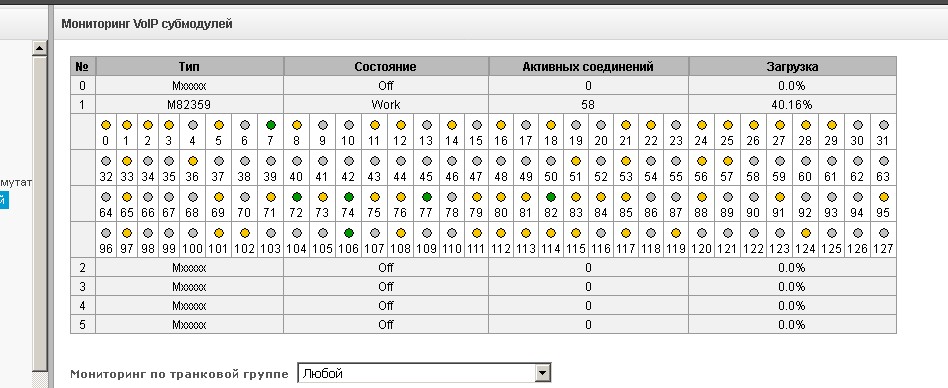948x388 pixels.
Task: Select channel 112 yellow indicator
Action: point(501,233)
